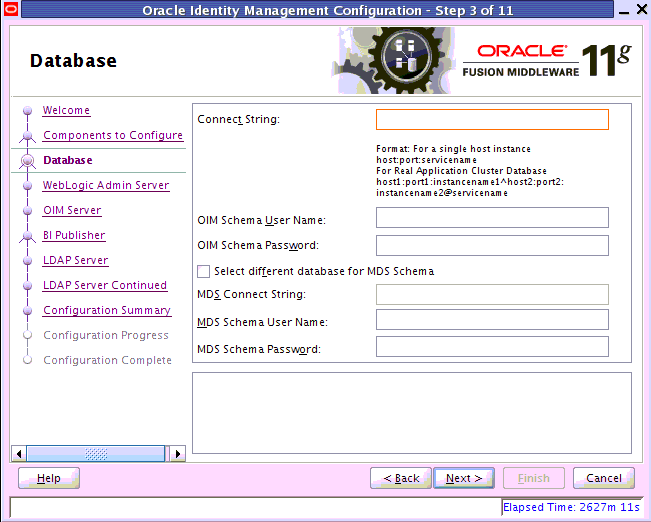651x522 pixels.
Task: Click the left scroll arrow of the navigation scrollbar
Action: 19,453
